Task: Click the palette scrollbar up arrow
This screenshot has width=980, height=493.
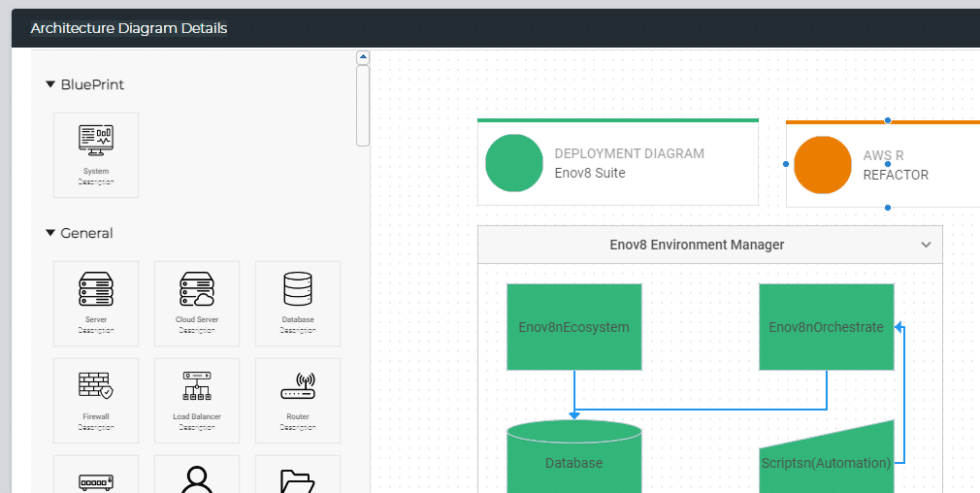Action: [363, 57]
